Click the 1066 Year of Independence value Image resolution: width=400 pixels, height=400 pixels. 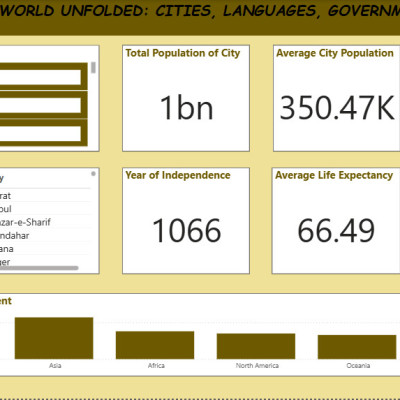[187, 230]
